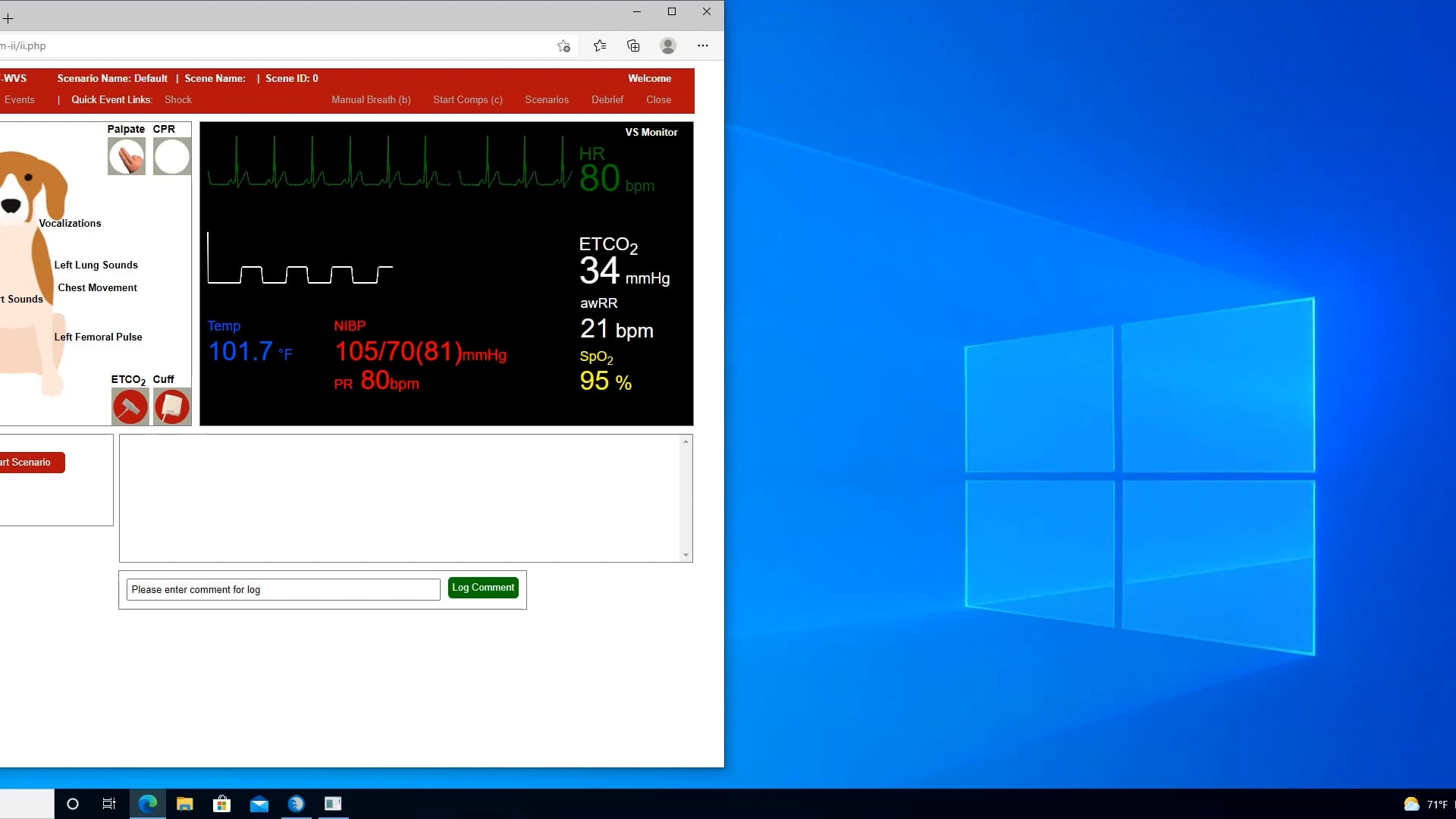Trigger the Shock quick event link
Viewport: 1456px width, 819px height.
click(178, 99)
